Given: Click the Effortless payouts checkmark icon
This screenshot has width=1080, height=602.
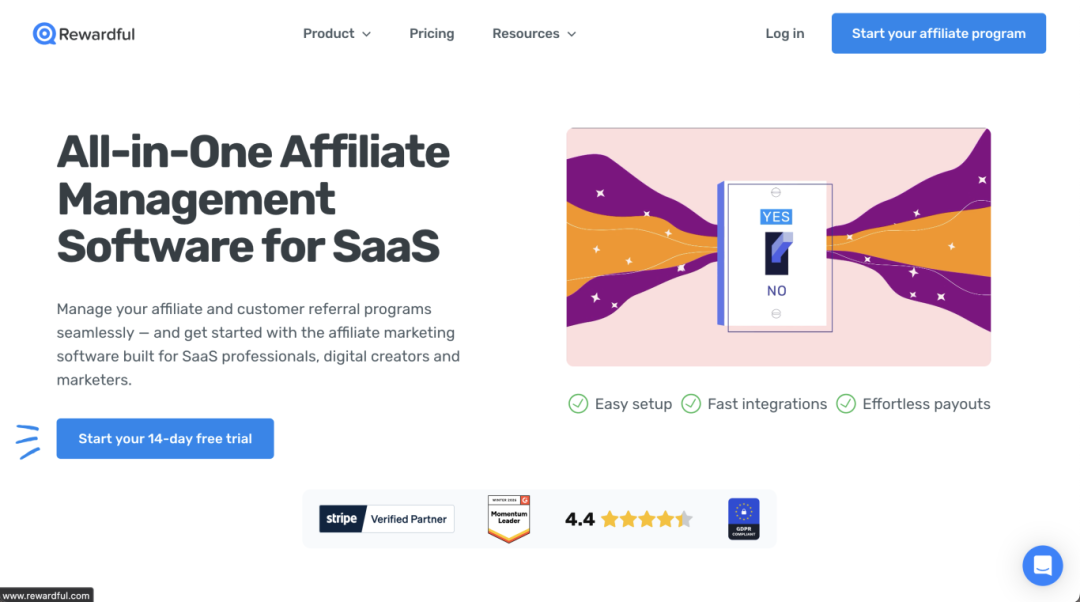Looking at the screenshot, I should 846,404.
